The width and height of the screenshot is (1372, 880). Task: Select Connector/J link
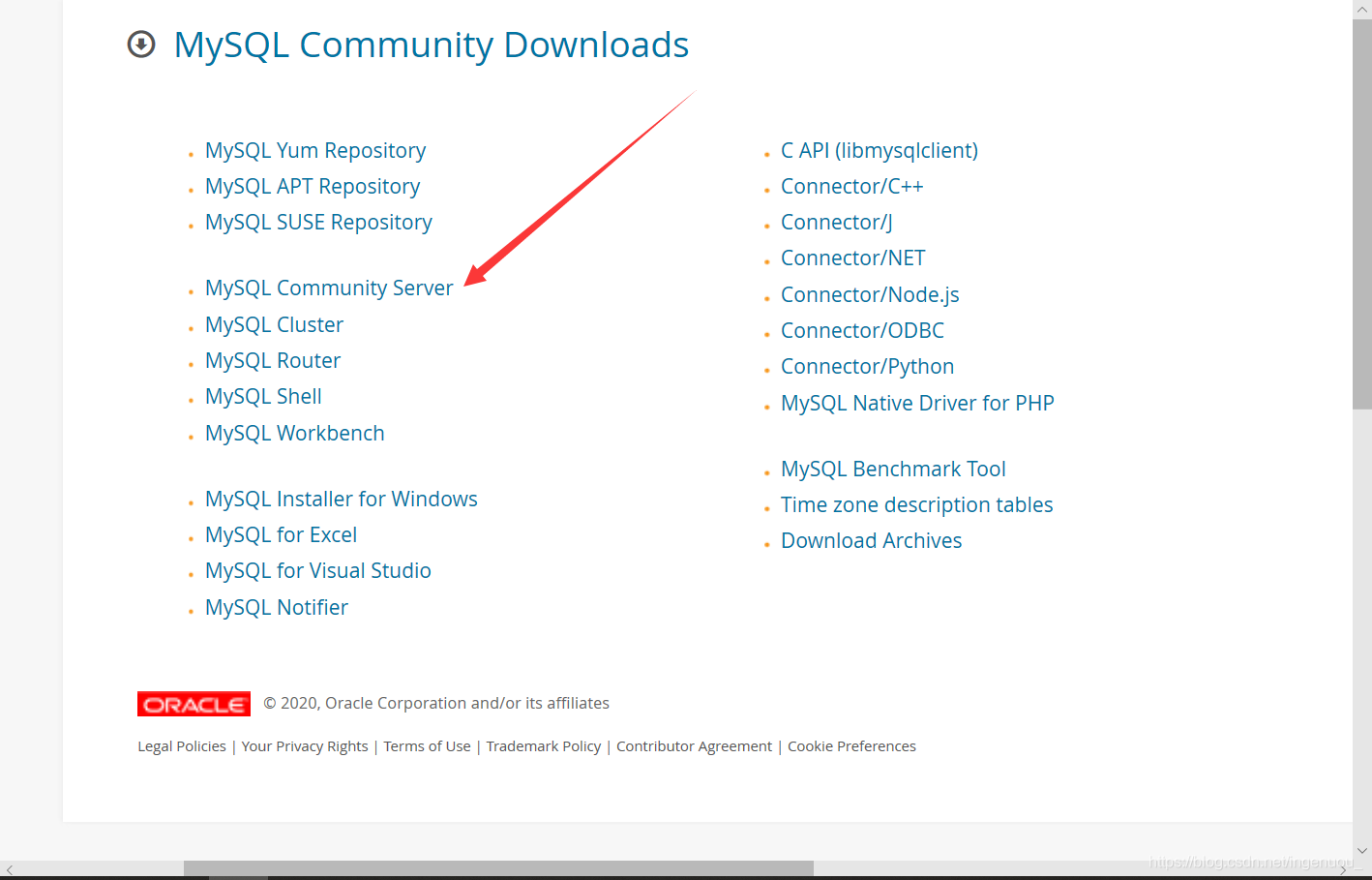tap(837, 223)
